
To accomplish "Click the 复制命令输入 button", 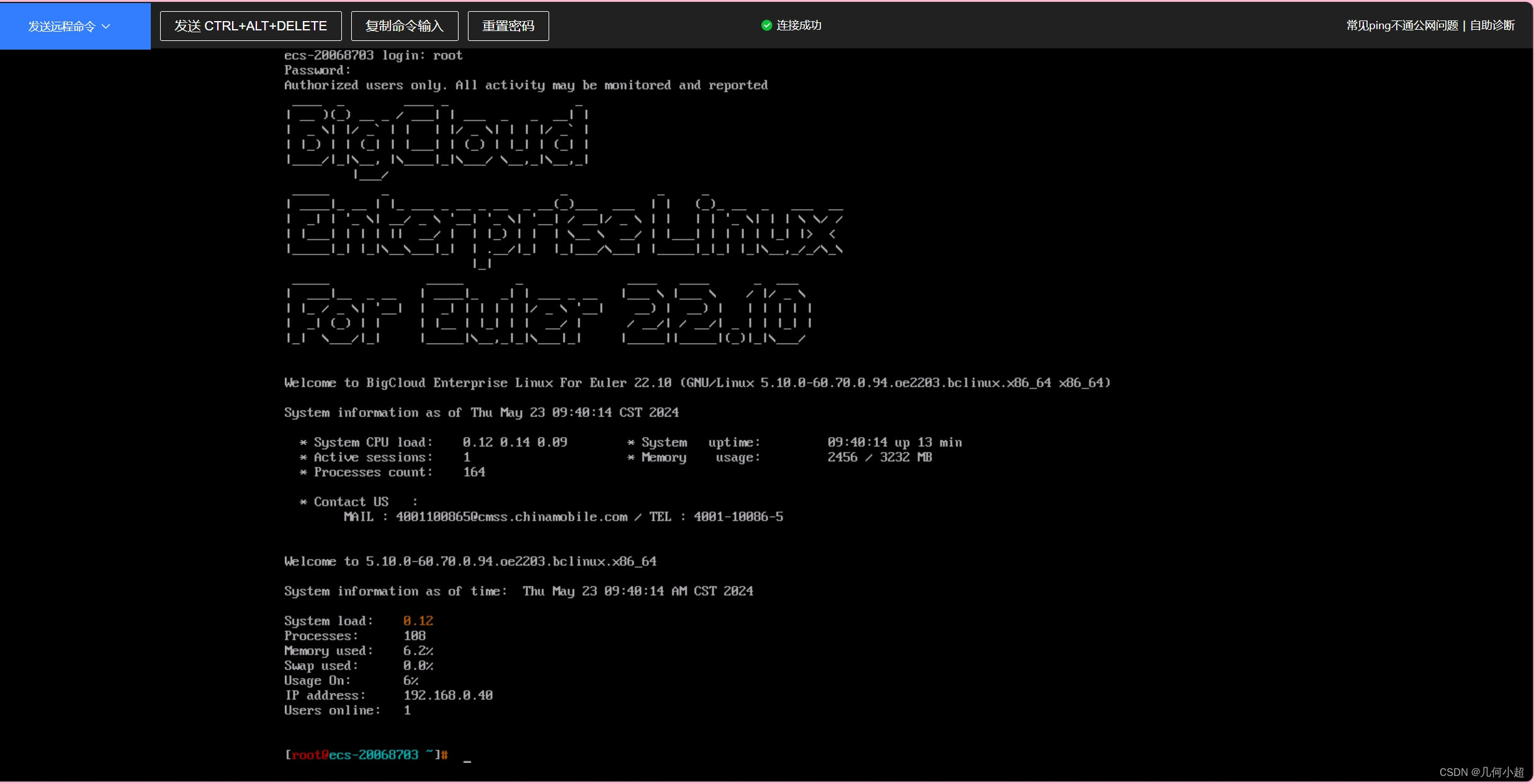I will [405, 26].
